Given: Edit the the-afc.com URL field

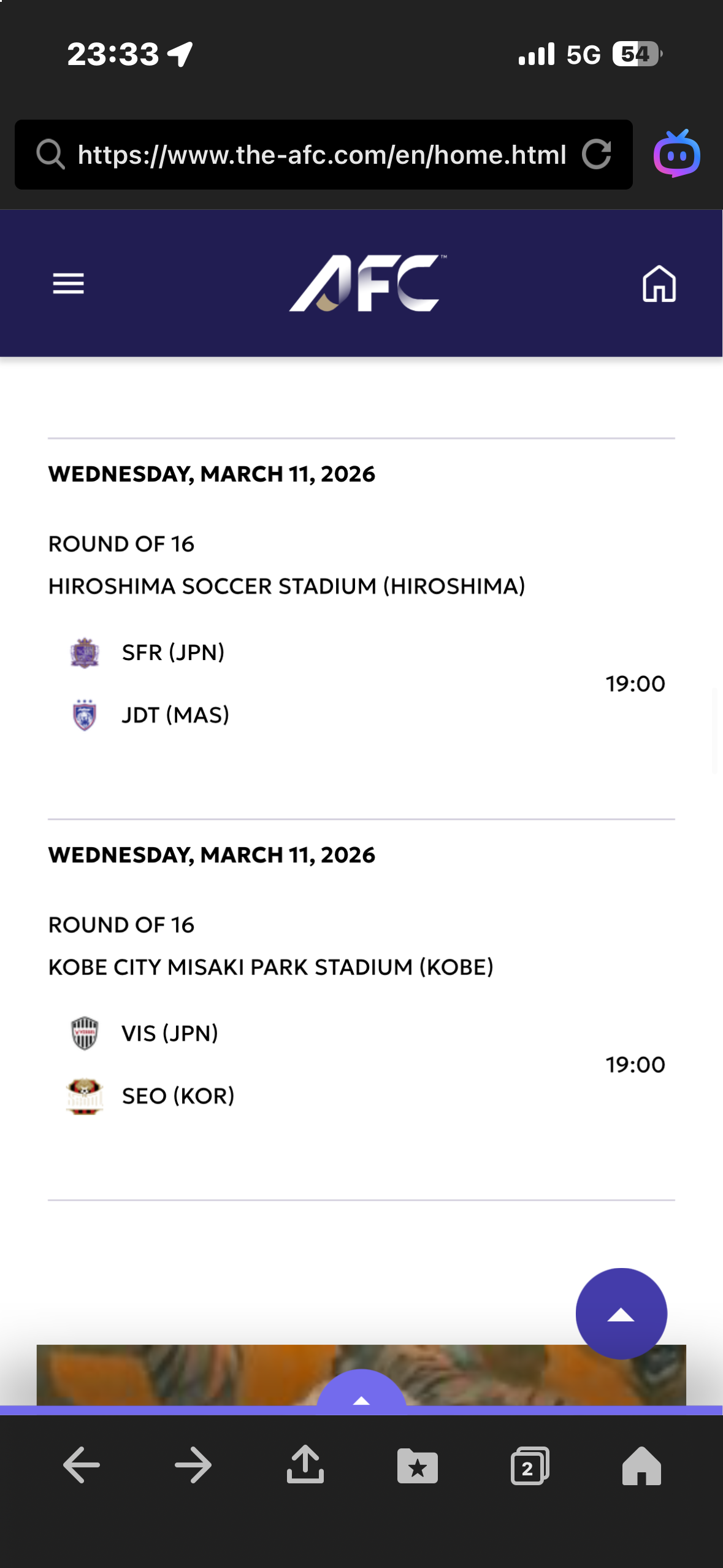Looking at the screenshot, I should [322, 155].
